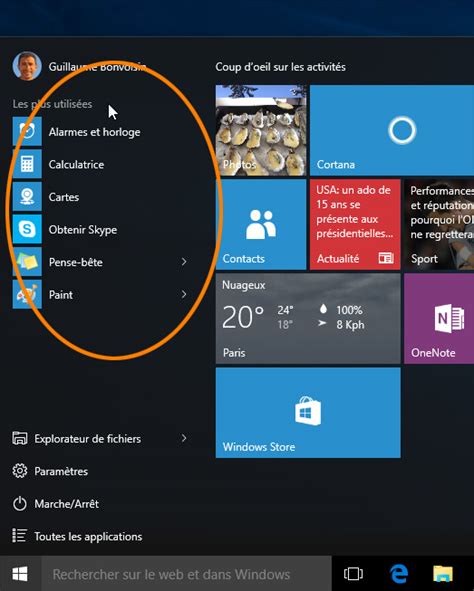Click the Guillaume Bonvoisin account name
The width and height of the screenshot is (474, 591).
97,67
